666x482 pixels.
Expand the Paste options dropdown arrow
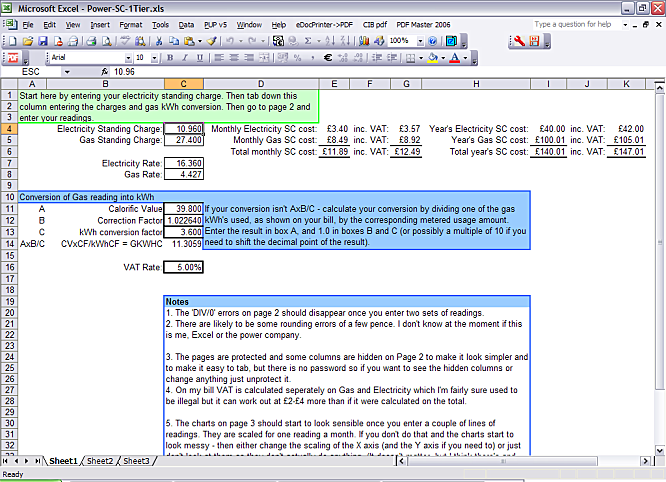(200, 41)
